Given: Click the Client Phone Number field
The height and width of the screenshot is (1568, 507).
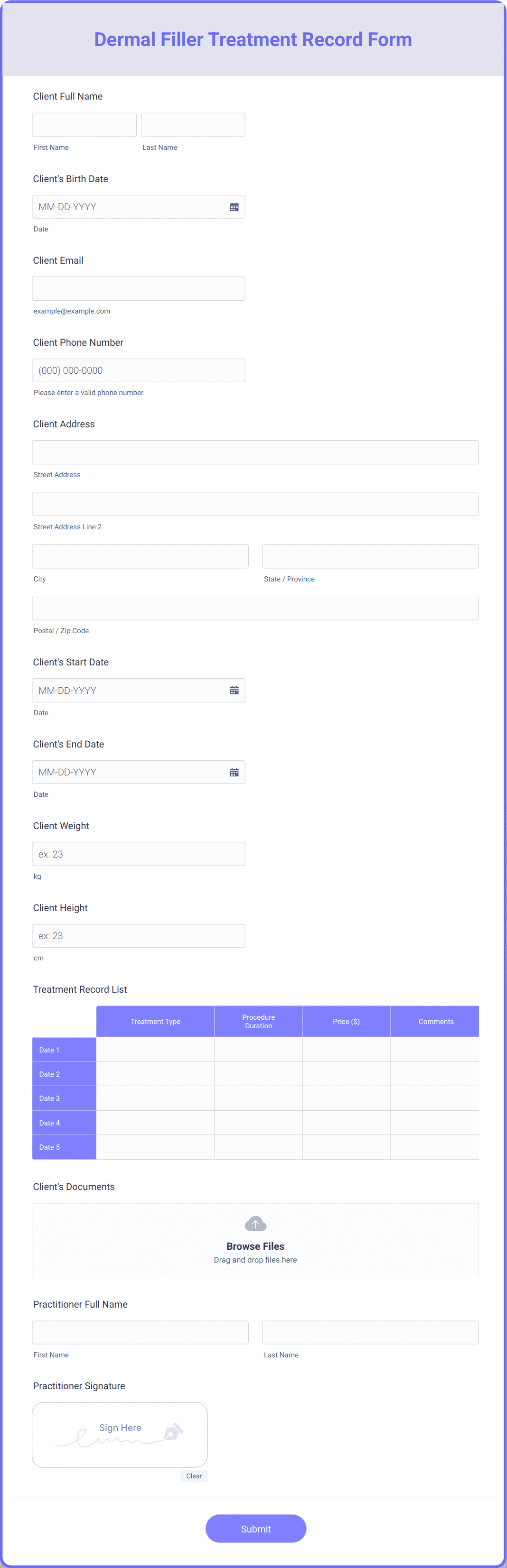Looking at the screenshot, I should pos(138,370).
